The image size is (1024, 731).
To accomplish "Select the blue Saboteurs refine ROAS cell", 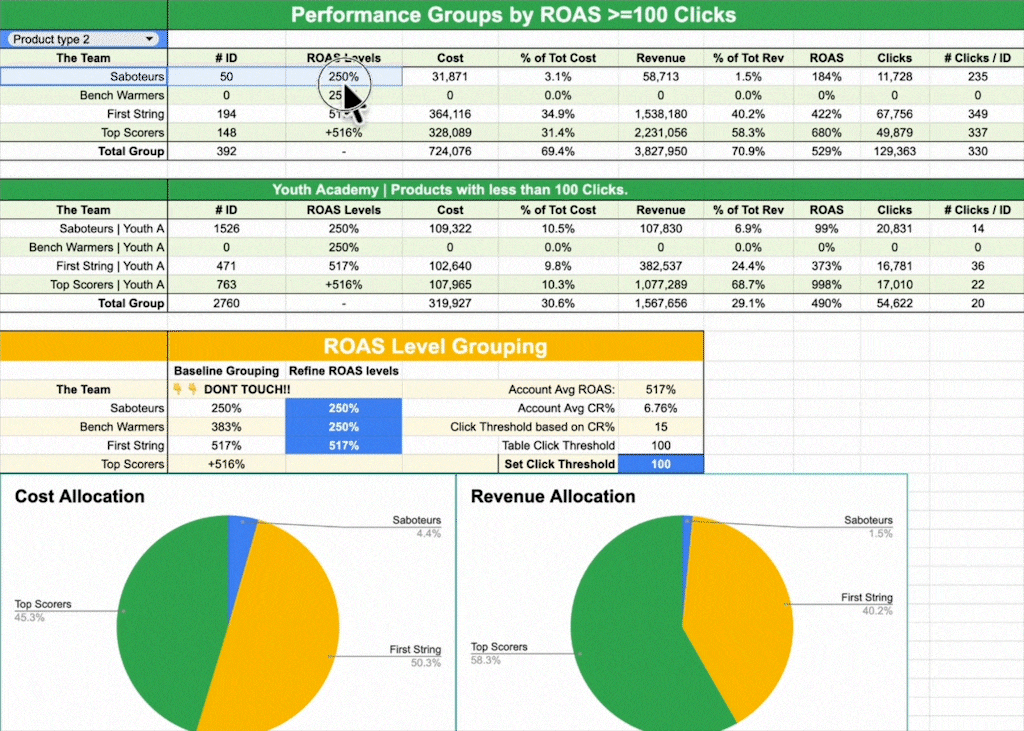I will [343, 408].
